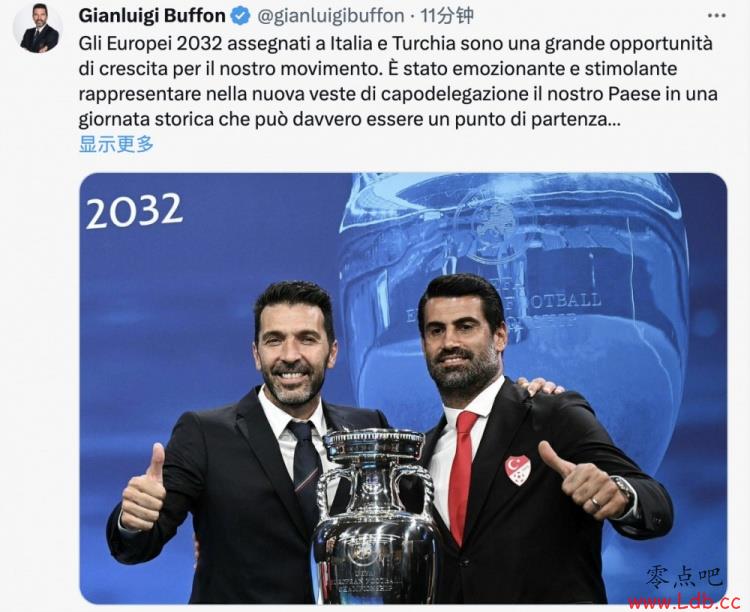The width and height of the screenshot is (750, 612).
Task: Click the silver trophy in the photo
Action: (375, 516)
